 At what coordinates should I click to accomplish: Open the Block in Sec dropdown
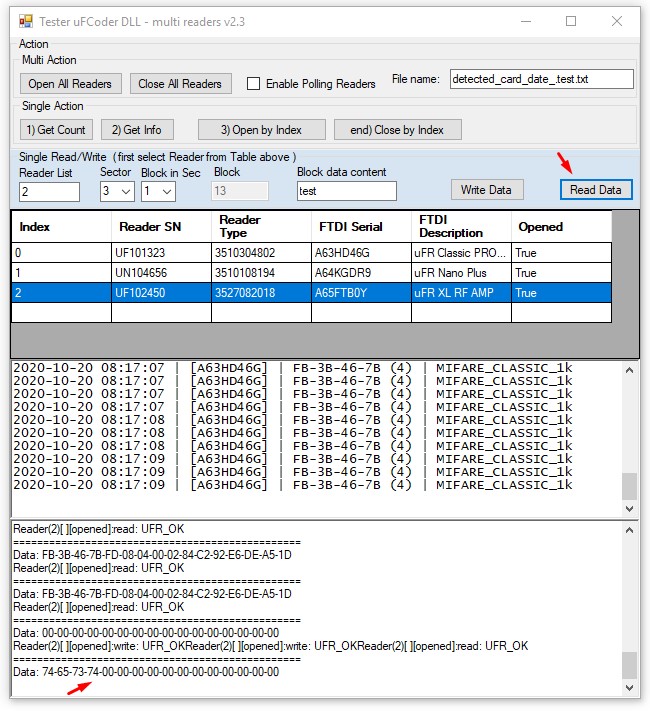coord(158,191)
